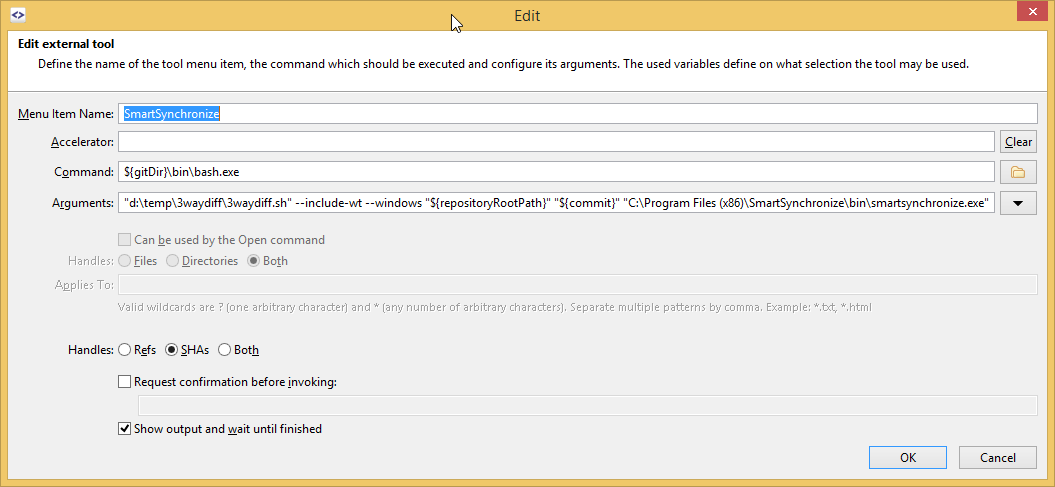
Task: Confirm the dialog with OK
Action: tap(908, 457)
